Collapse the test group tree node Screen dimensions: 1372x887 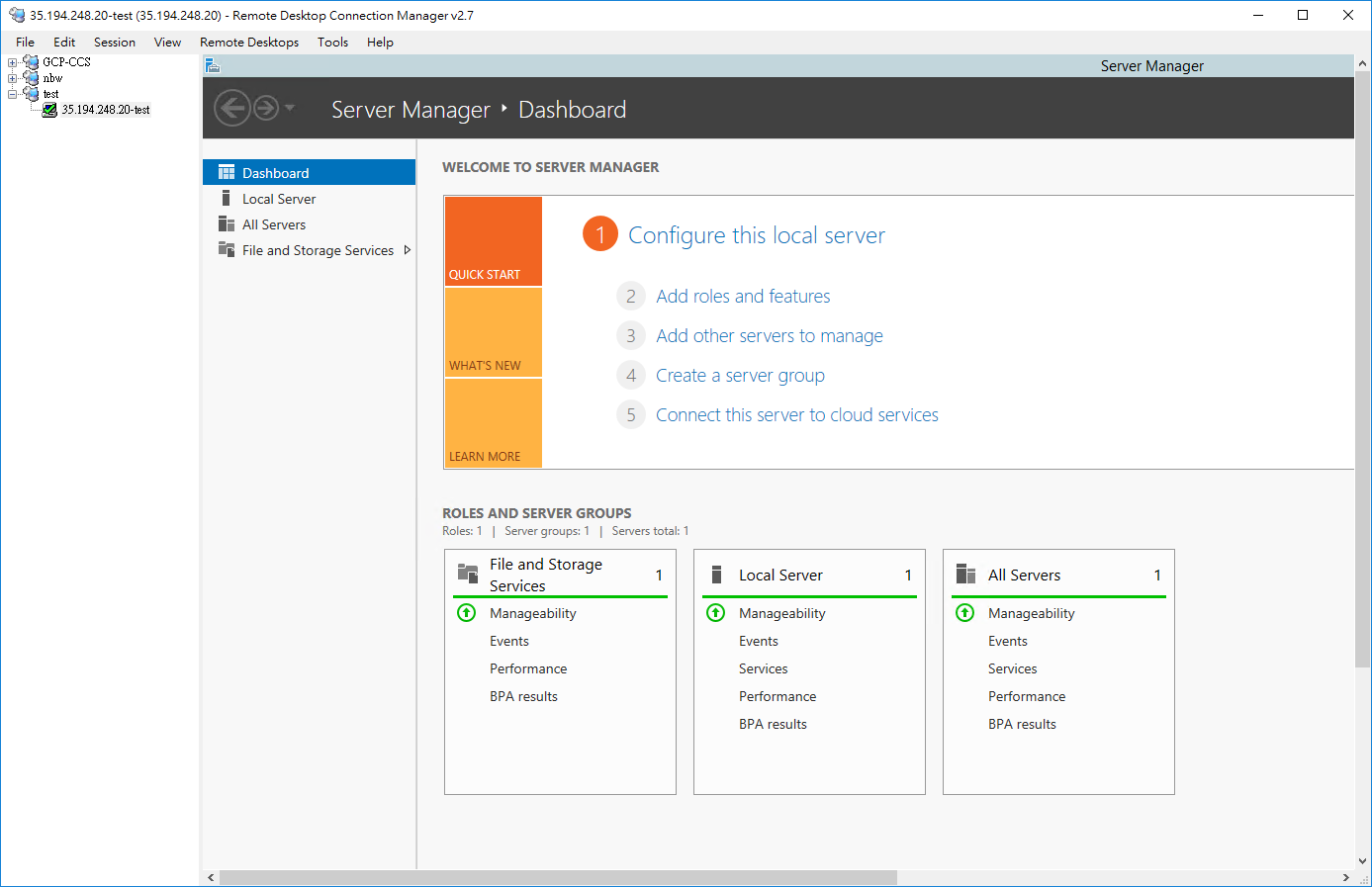13,94
